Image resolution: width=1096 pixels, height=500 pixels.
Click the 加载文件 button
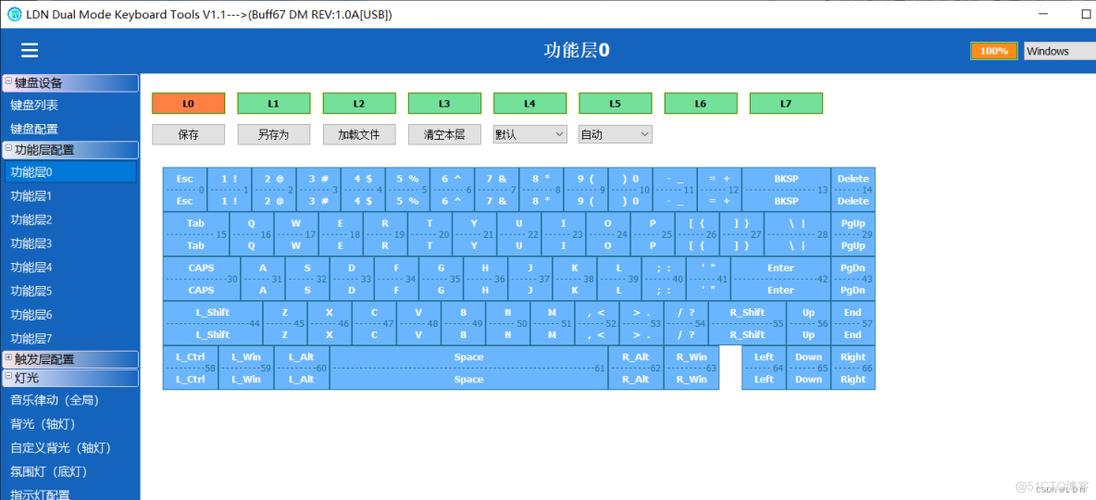[359, 134]
